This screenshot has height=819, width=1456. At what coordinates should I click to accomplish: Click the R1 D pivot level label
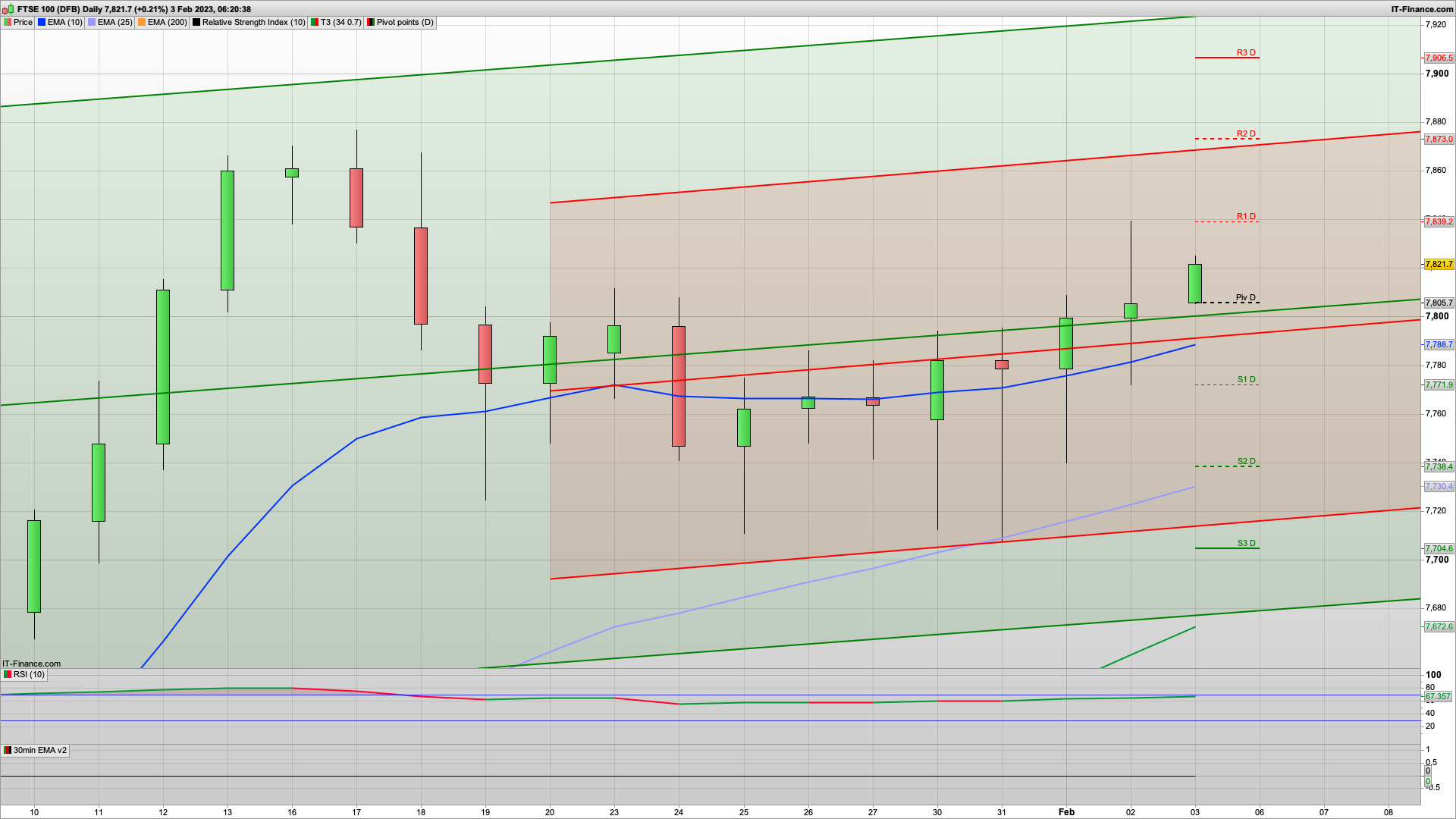click(x=1246, y=216)
